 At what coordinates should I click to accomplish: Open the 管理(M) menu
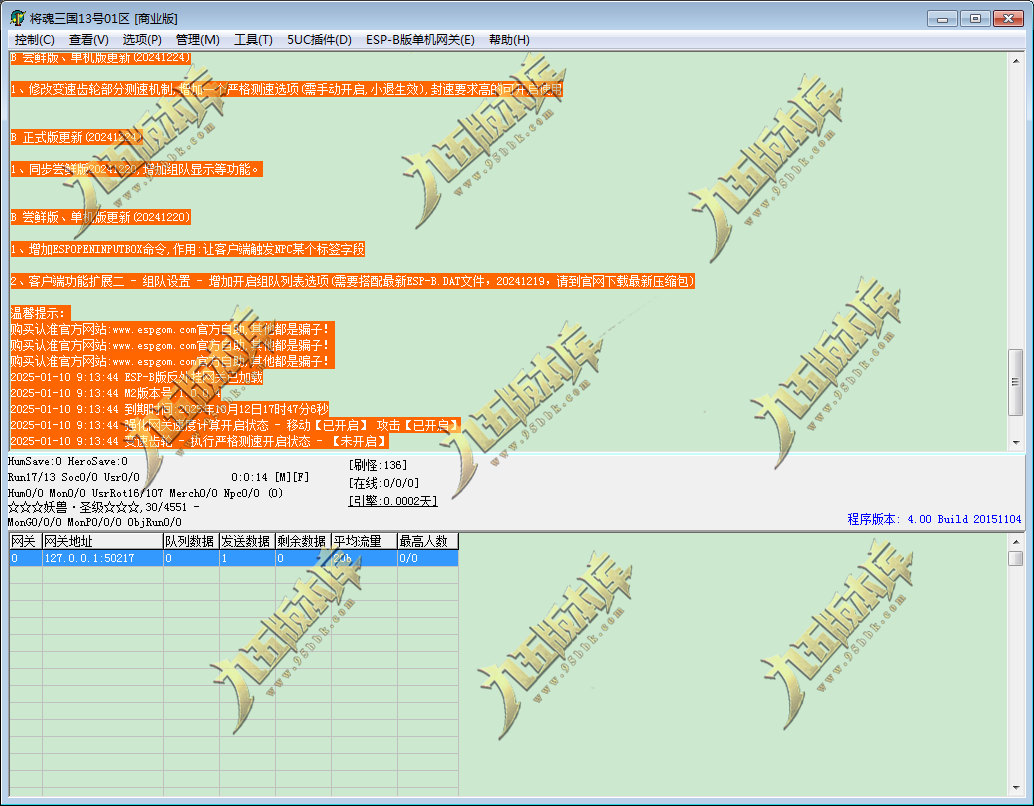(x=197, y=40)
